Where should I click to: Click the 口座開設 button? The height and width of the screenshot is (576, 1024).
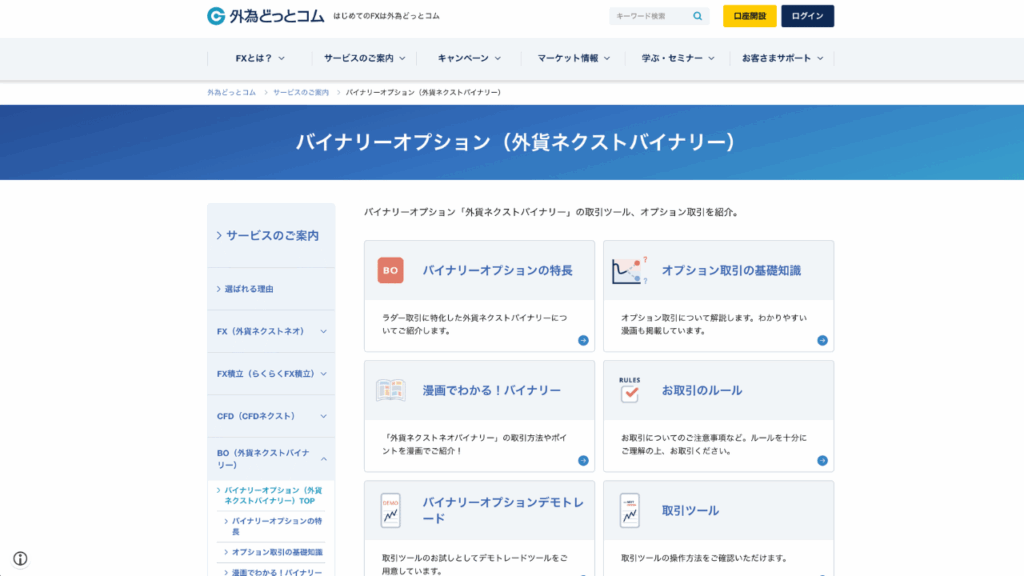coord(750,16)
